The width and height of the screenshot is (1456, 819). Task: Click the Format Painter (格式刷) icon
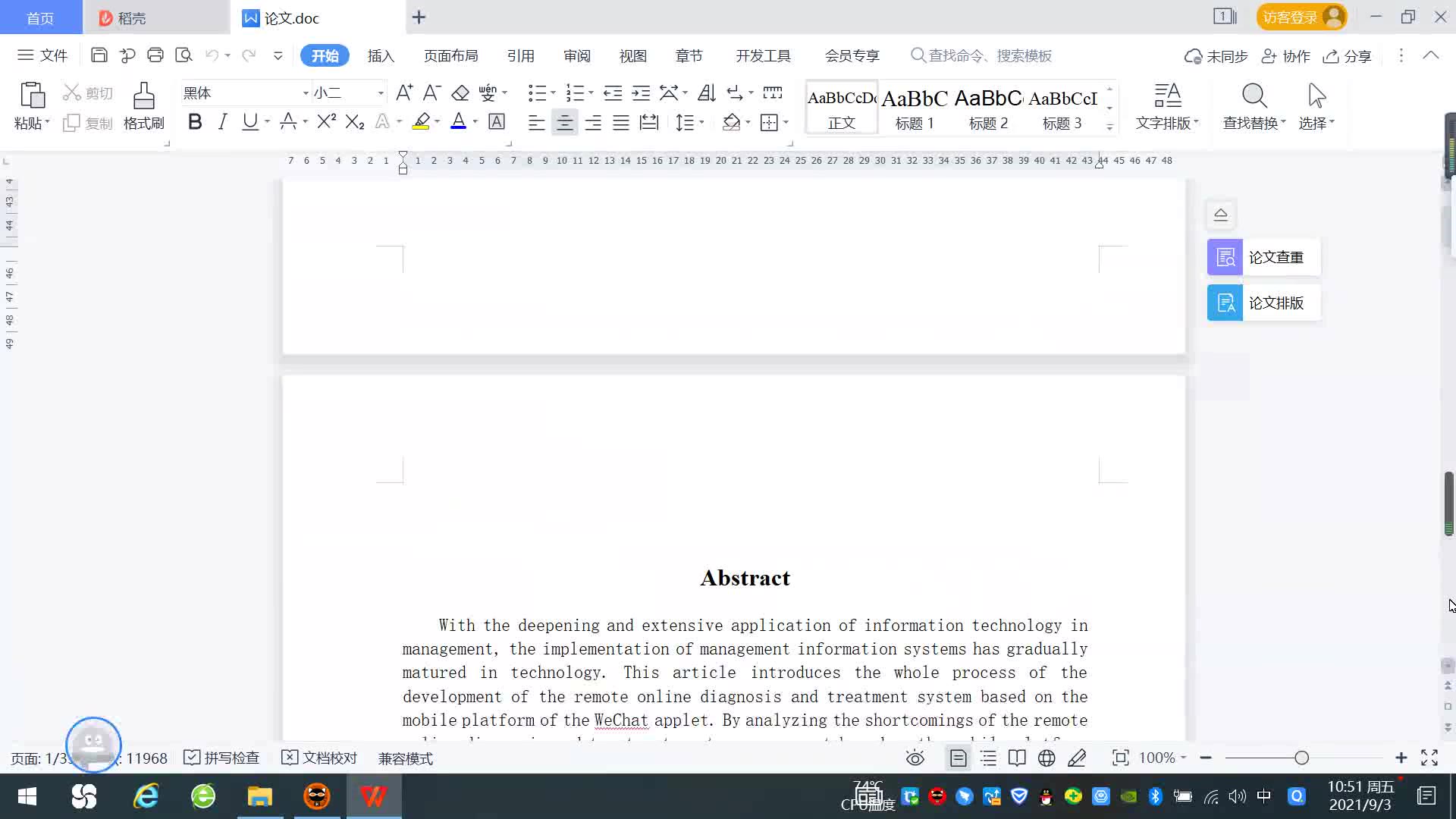coord(143,97)
